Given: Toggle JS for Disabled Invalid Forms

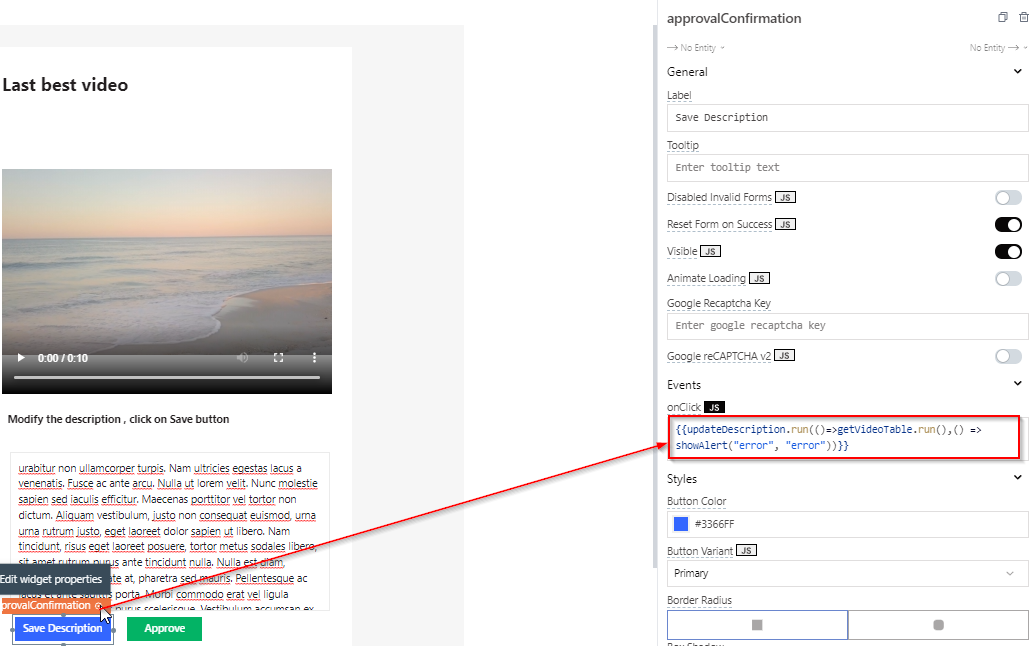Looking at the screenshot, I should [785, 197].
